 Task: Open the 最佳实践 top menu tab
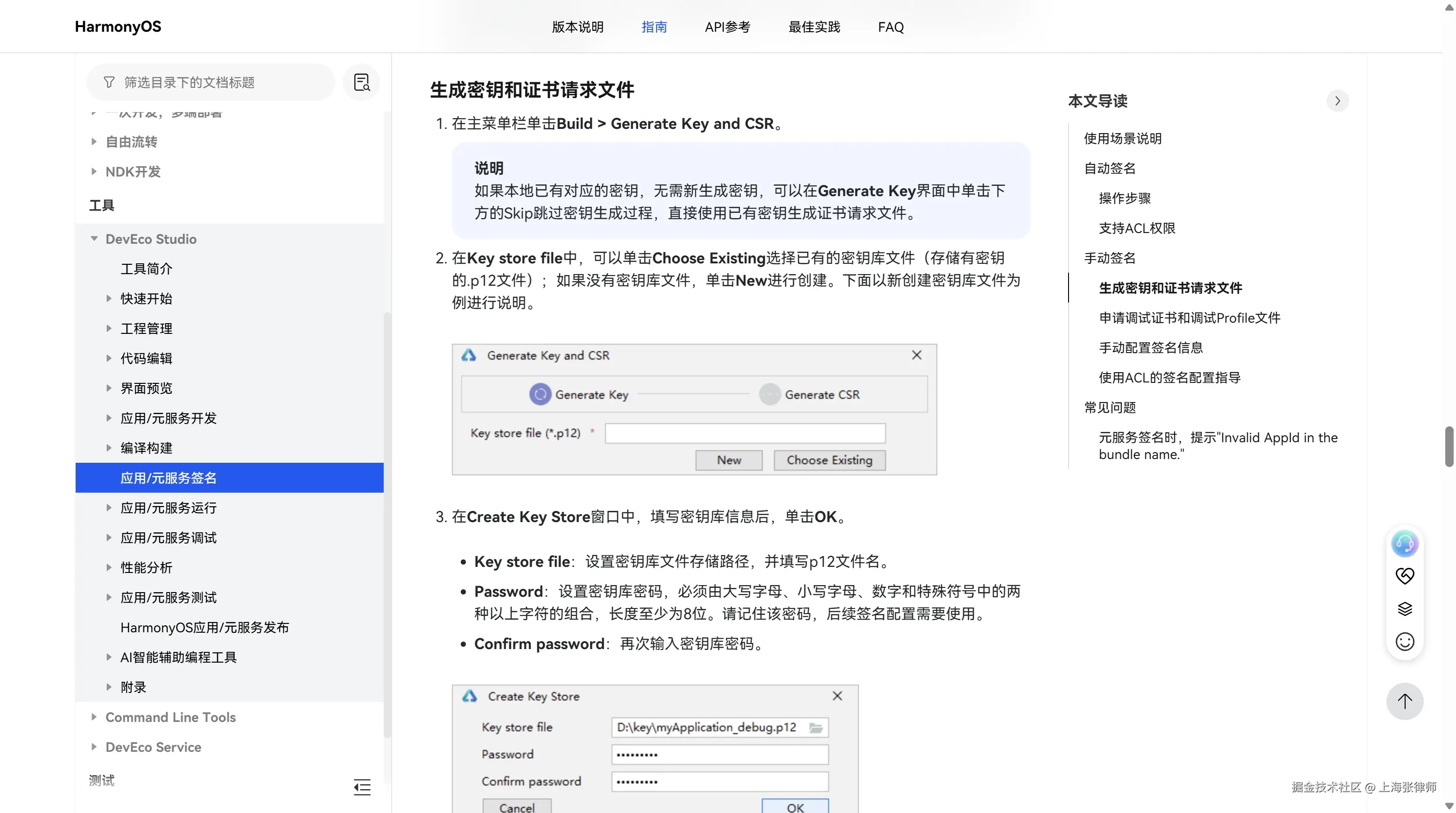coord(814,27)
